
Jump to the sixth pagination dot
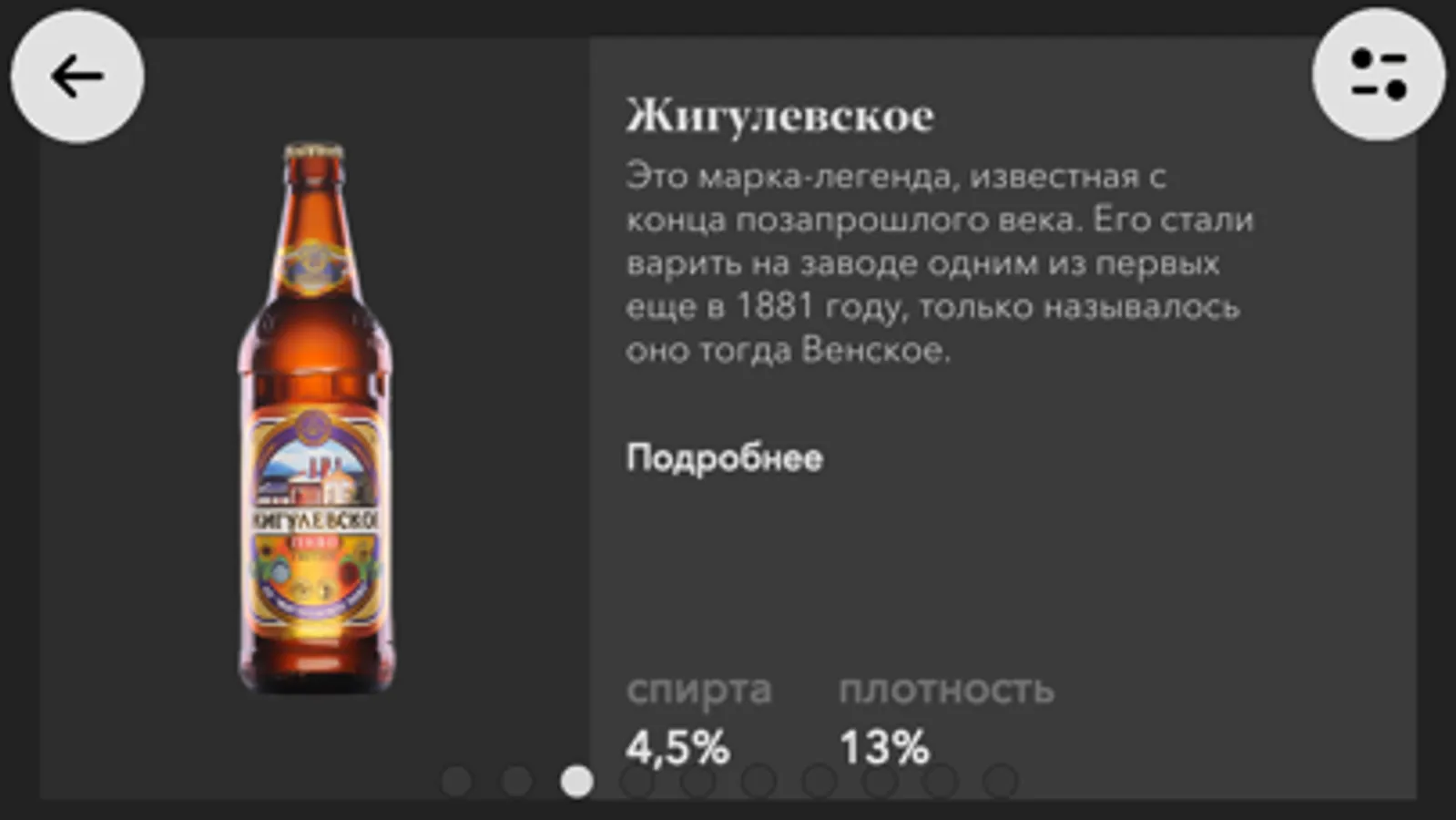(x=759, y=781)
